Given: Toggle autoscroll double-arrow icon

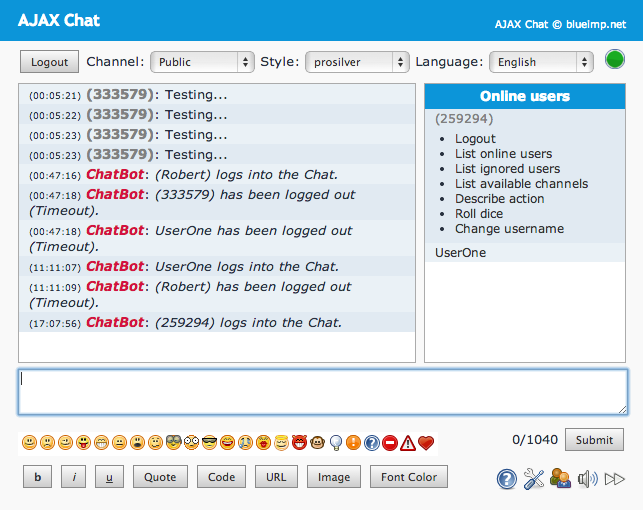Looking at the screenshot, I should click(x=615, y=479).
